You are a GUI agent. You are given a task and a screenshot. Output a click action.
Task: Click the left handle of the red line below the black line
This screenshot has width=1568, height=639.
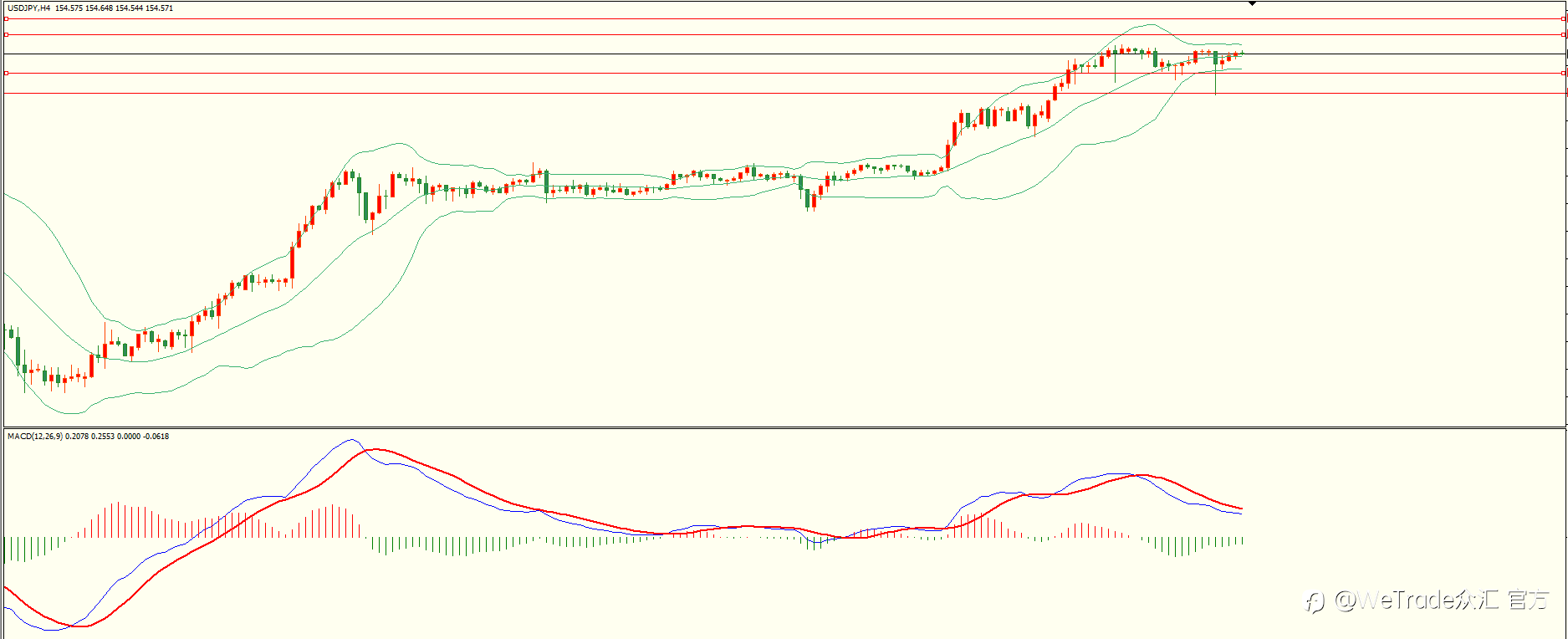pos(7,73)
